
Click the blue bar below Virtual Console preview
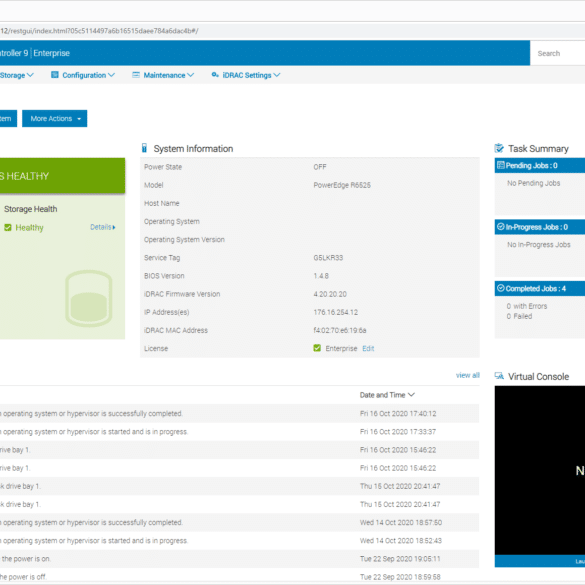[539, 561]
